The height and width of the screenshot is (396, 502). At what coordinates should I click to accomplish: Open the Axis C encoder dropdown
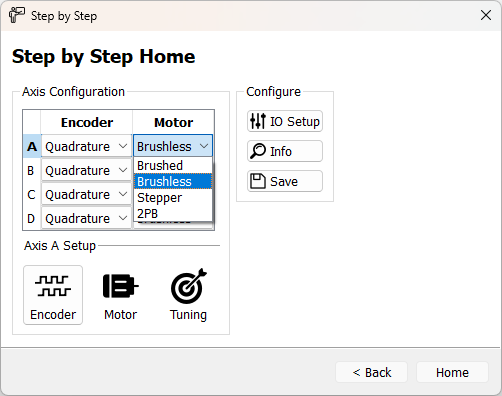tap(86, 194)
